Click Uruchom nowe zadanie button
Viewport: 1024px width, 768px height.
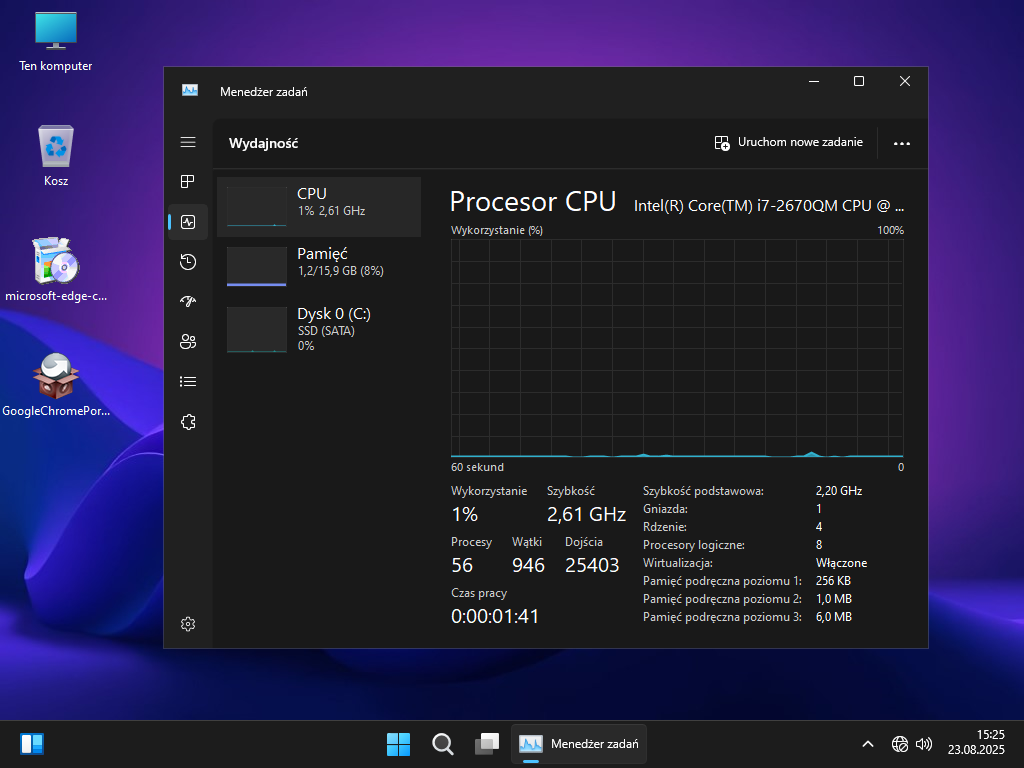click(789, 143)
